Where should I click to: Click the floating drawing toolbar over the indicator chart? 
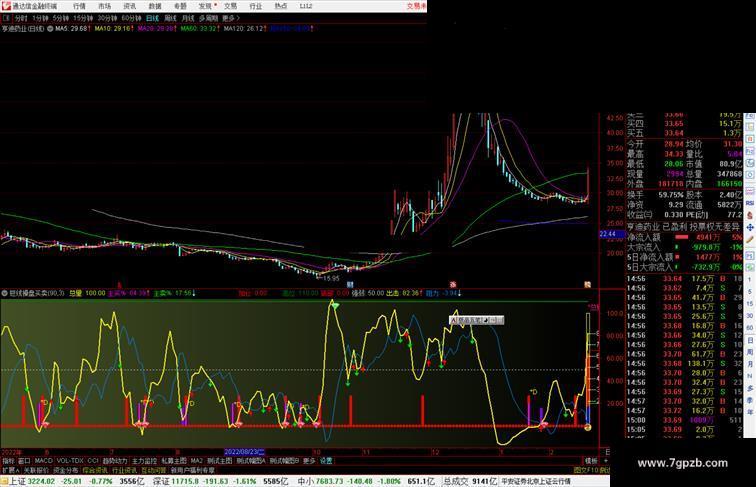(477, 320)
